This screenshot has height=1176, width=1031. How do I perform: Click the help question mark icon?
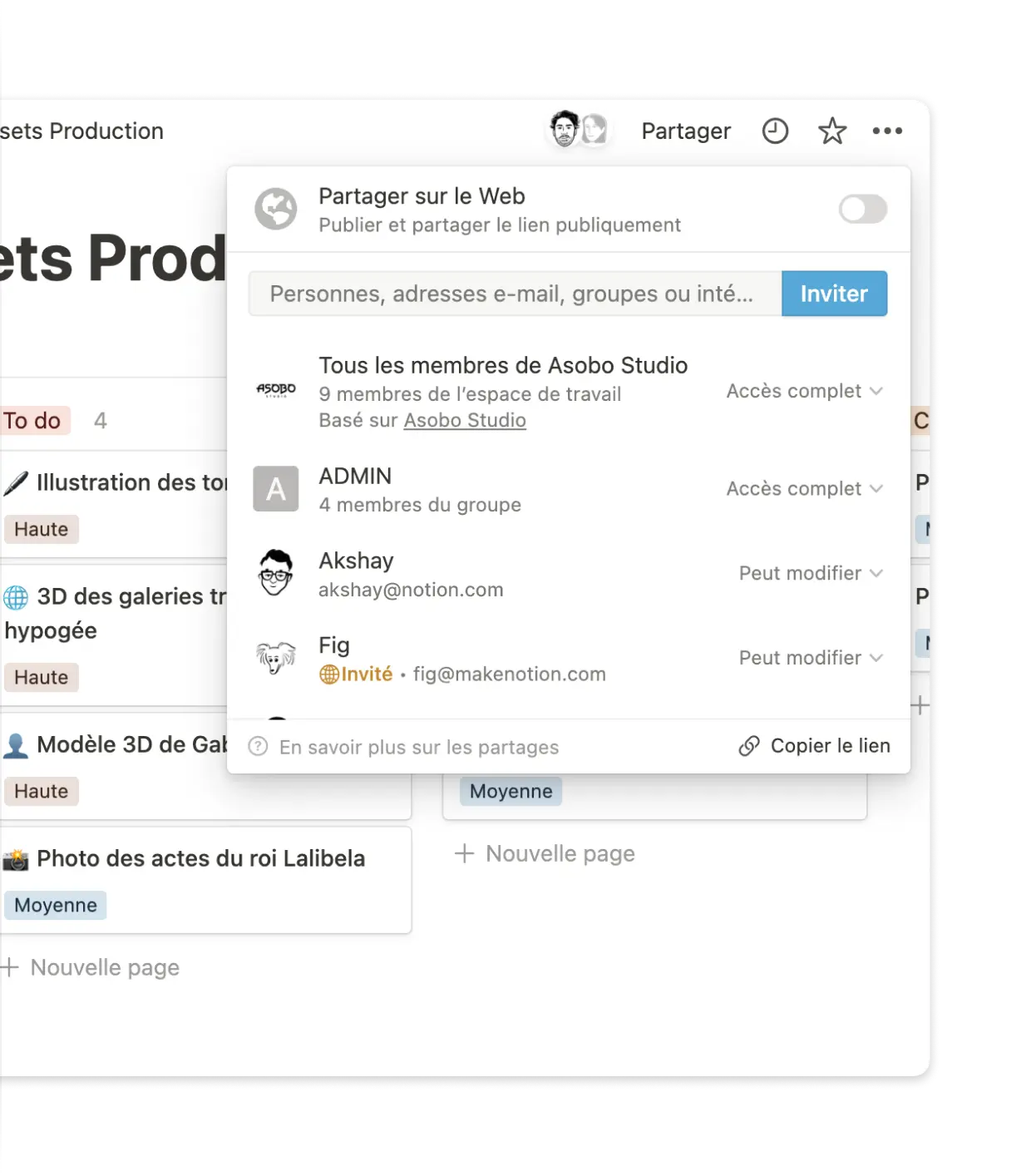tap(259, 747)
